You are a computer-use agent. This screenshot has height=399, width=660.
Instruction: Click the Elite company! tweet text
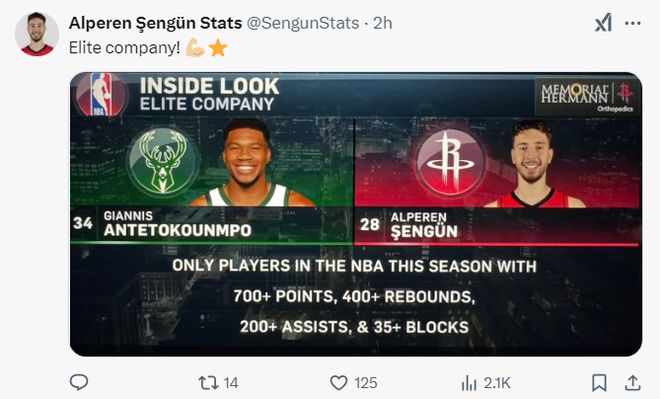125,48
